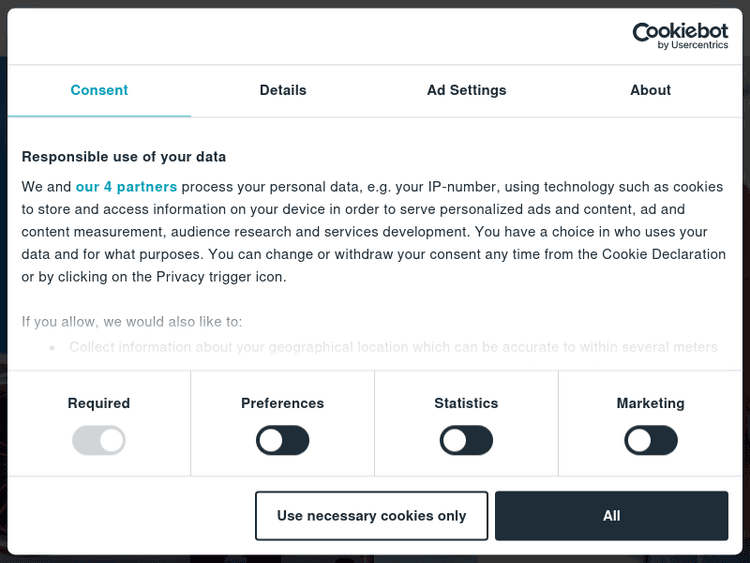Open the "our 4 partners" link
The height and width of the screenshot is (563, 750).
pyautogui.click(x=126, y=187)
